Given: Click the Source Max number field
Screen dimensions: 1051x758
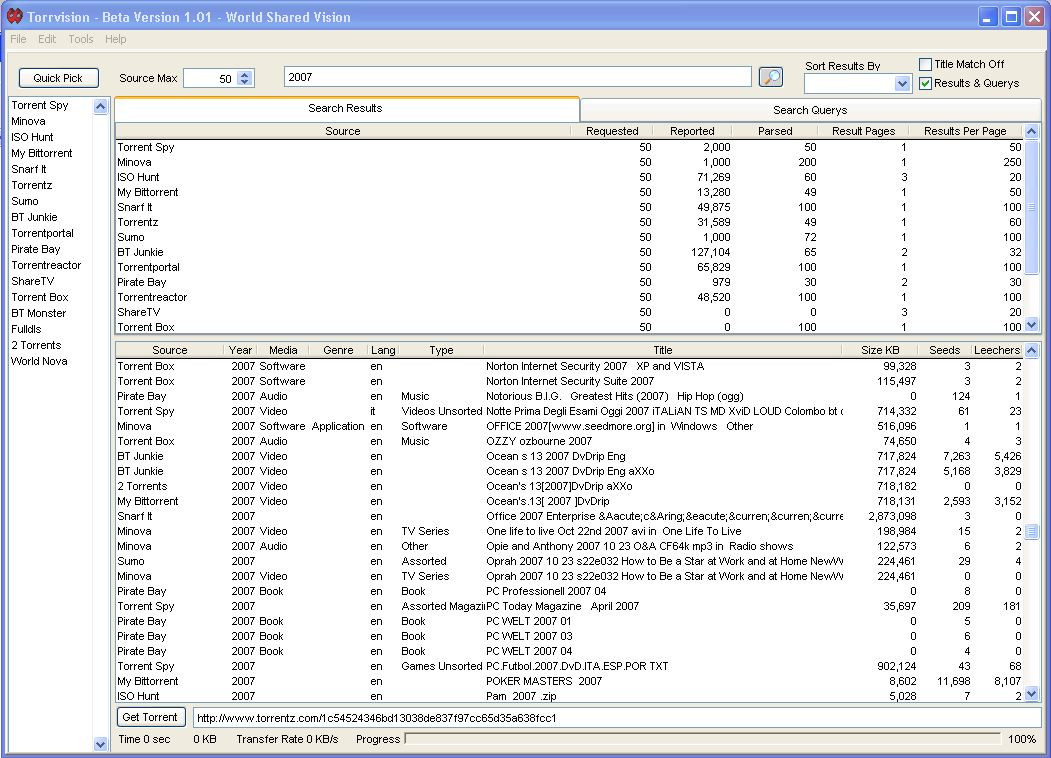Looking at the screenshot, I should pos(211,78).
